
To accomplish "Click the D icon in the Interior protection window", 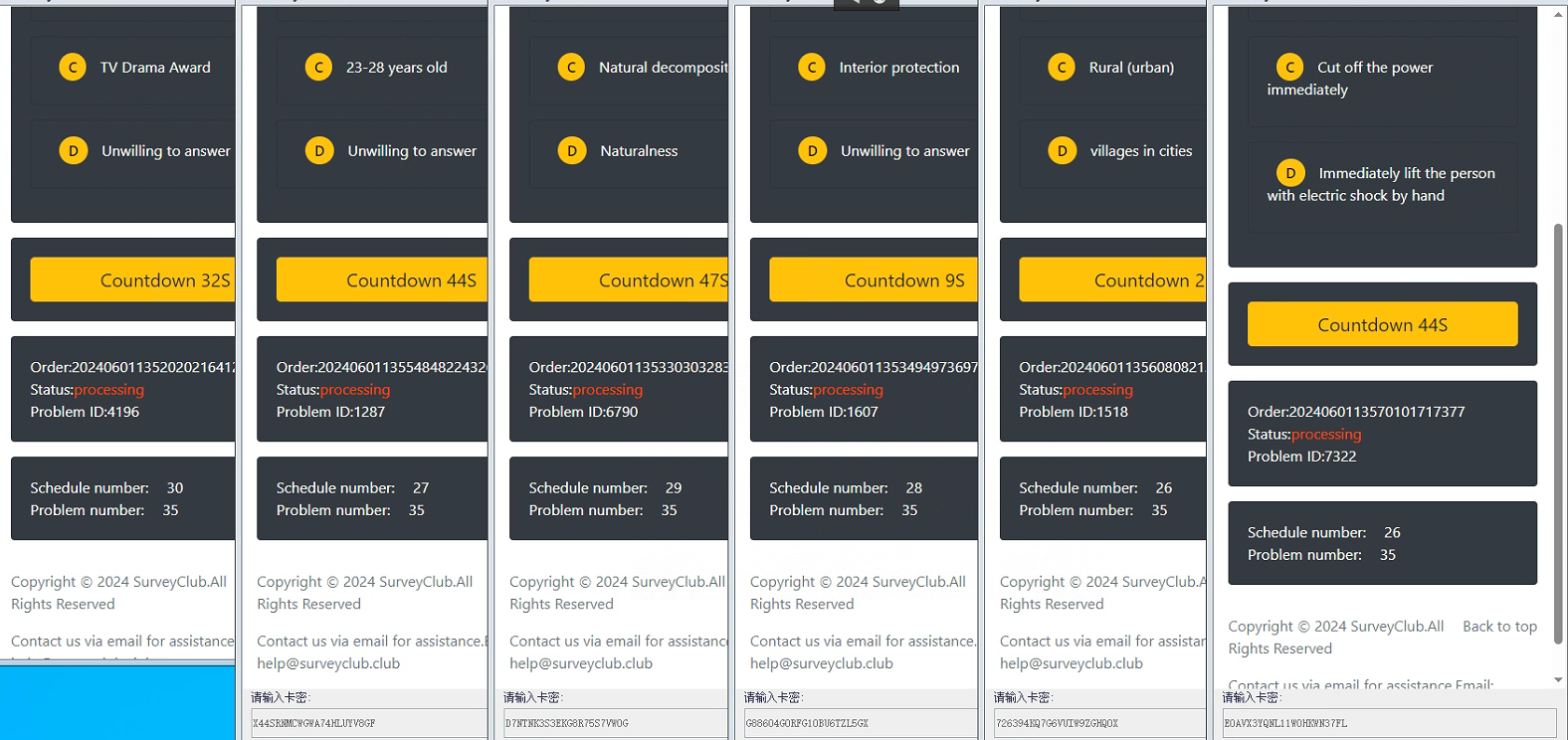I will point(812,151).
